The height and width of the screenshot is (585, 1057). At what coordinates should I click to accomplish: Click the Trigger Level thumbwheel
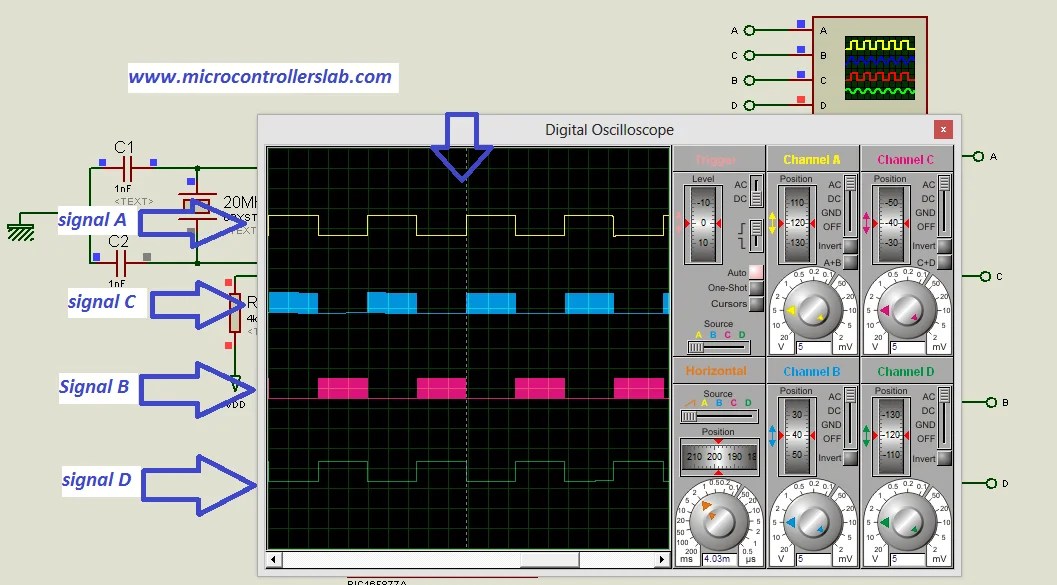(703, 224)
